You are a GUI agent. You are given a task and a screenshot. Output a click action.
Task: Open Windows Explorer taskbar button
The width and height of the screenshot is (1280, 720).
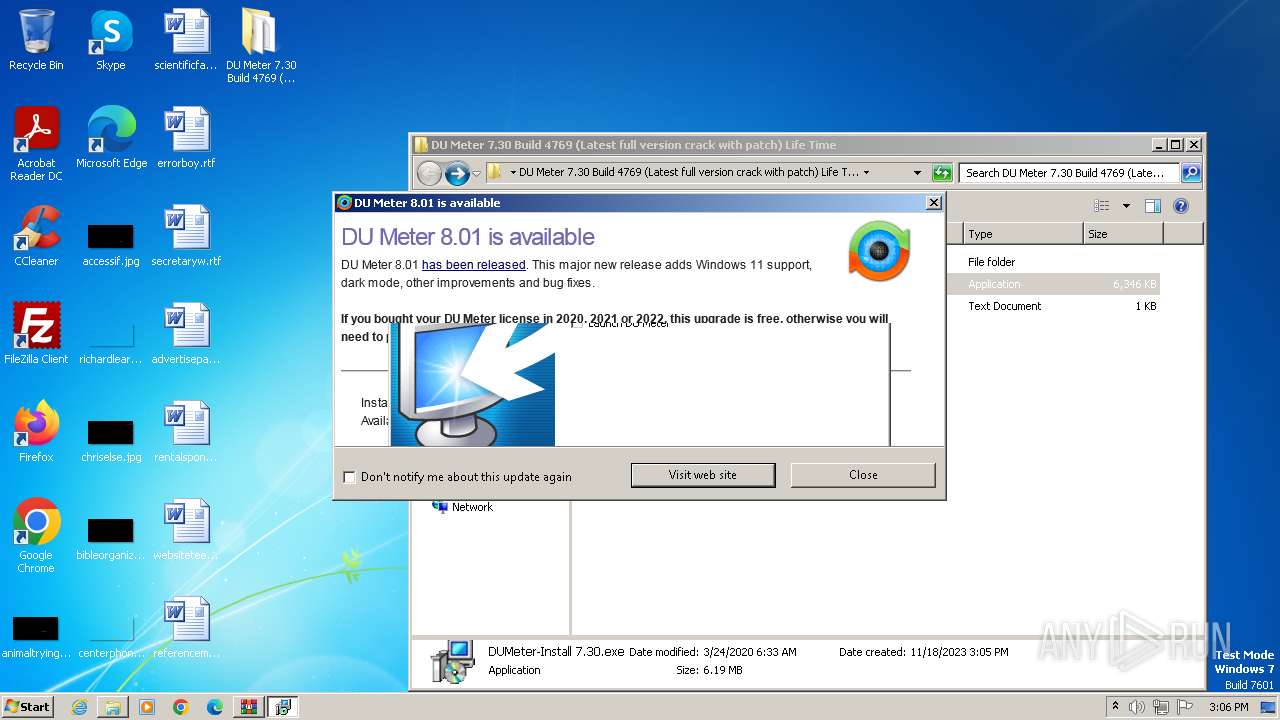[x=113, y=707]
